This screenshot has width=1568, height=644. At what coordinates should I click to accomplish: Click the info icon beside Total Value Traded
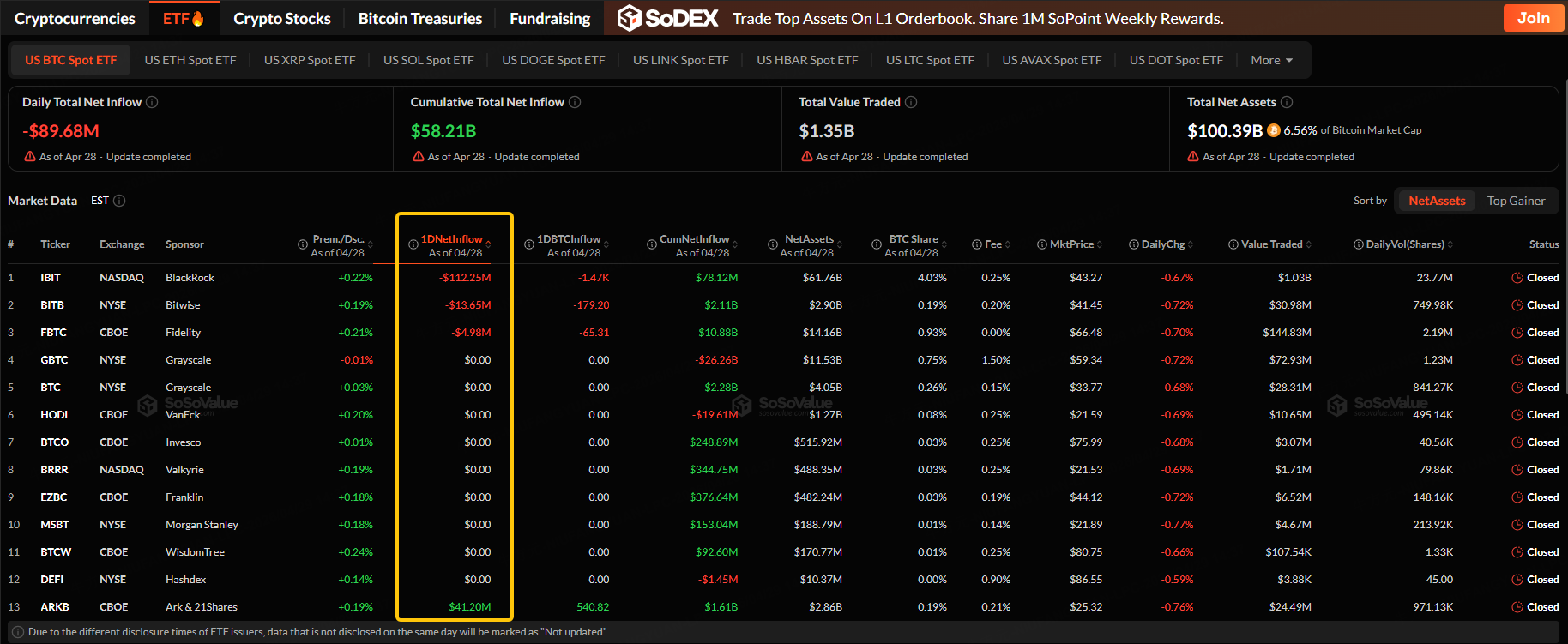[911, 102]
